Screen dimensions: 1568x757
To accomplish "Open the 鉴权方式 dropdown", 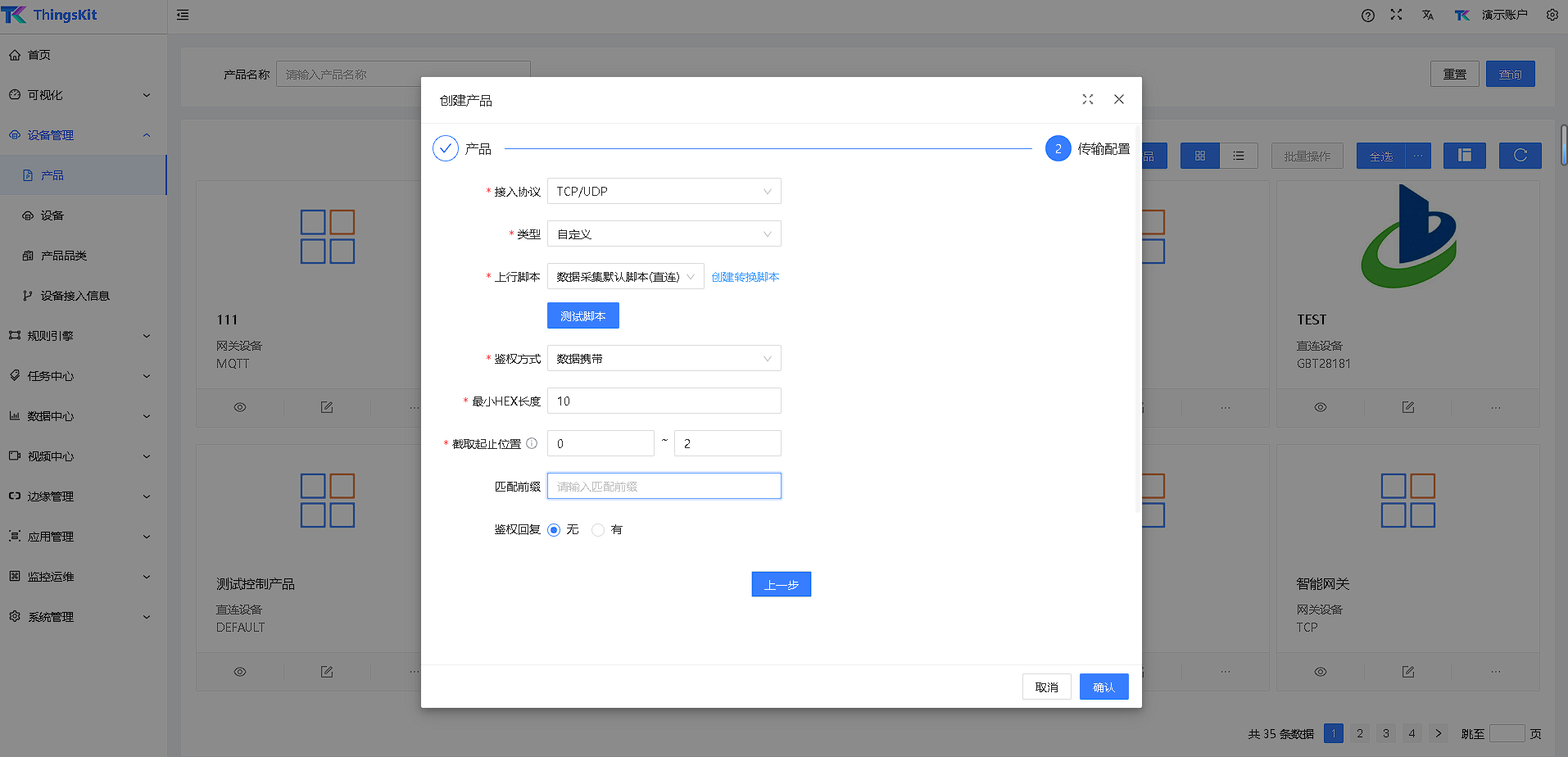I will pyautogui.click(x=664, y=359).
